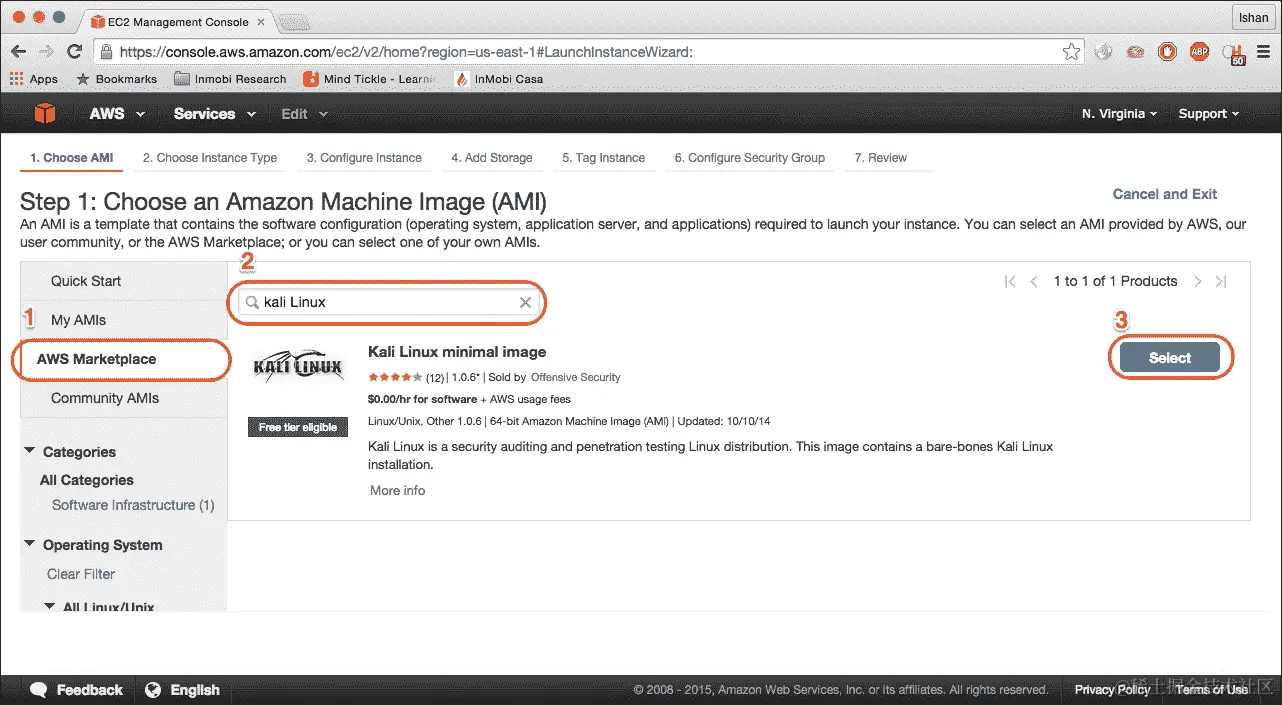Switch to Tag Instance tab
1282x705 pixels.
pyautogui.click(x=603, y=158)
